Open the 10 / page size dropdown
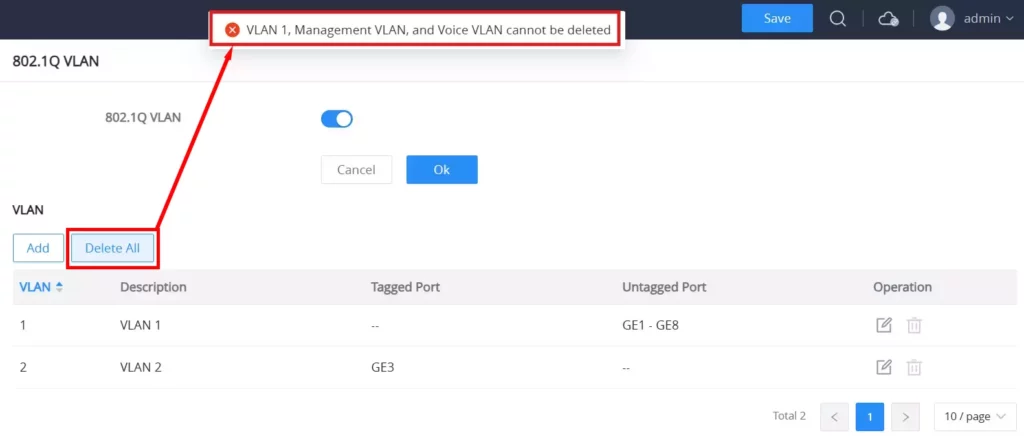This screenshot has height=437, width=1024. tap(975, 416)
